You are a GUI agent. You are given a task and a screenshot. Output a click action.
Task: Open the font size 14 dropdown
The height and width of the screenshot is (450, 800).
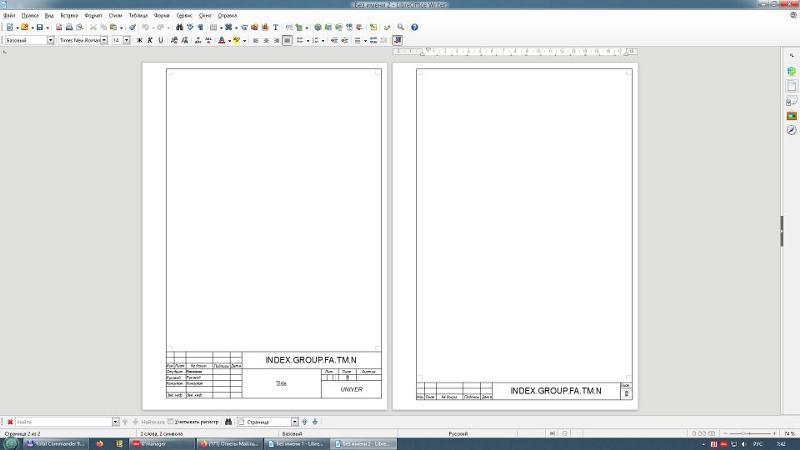click(x=127, y=40)
